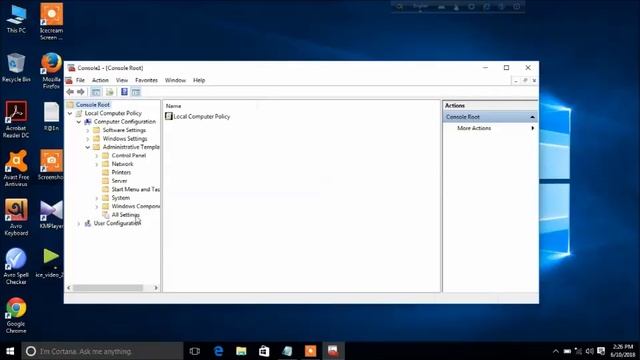Select Mozilla Firefox desktop icon
The image size is (640, 360).
[51, 70]
